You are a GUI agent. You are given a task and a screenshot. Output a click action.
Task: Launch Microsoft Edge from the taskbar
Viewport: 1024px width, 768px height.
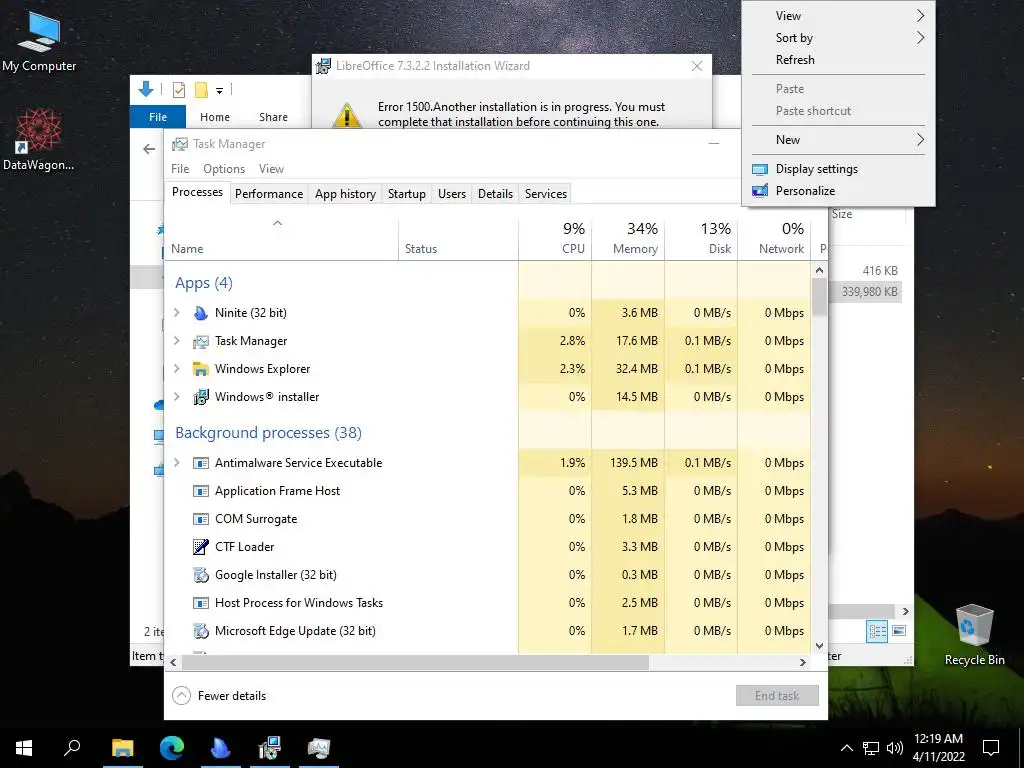(x=172, y=748)
